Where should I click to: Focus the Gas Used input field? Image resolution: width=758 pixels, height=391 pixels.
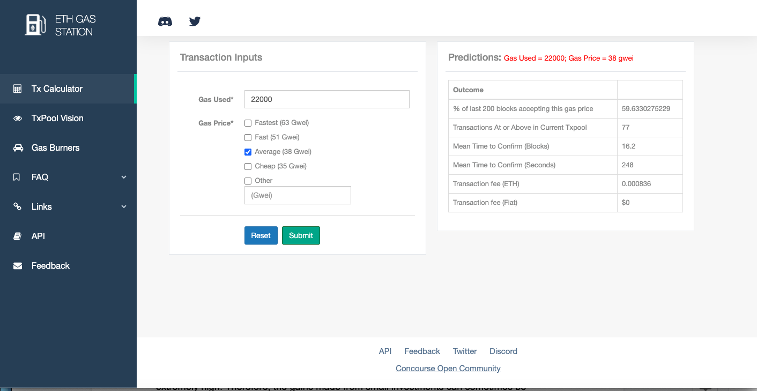(327, 100)
